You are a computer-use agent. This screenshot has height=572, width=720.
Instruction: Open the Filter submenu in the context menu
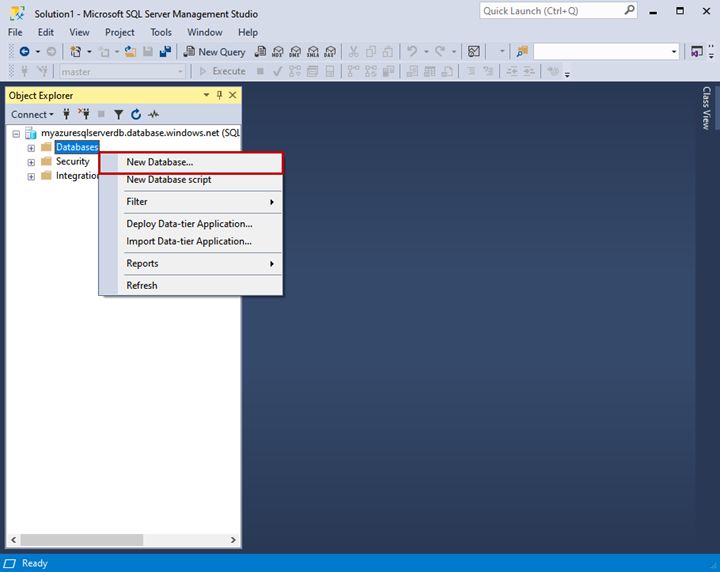click(x=191, y=202)
